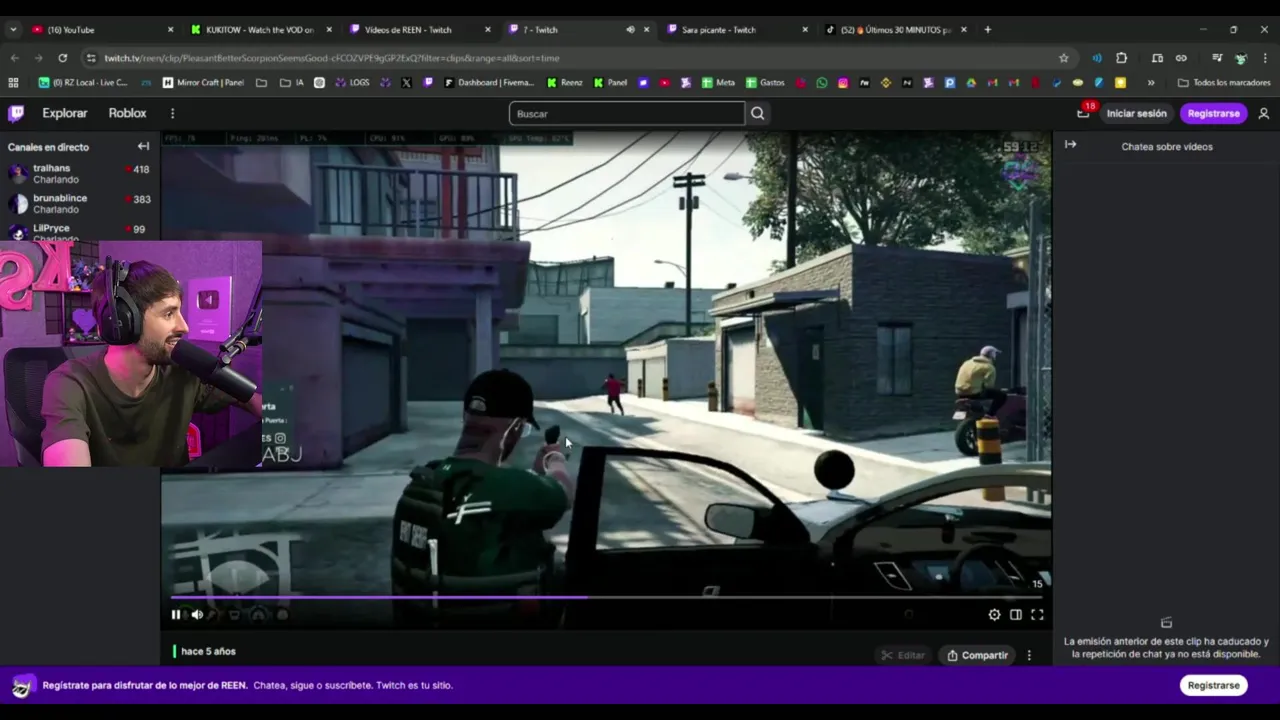View site information icon in address bar
1280x720 pixels.
click(91, 58)
